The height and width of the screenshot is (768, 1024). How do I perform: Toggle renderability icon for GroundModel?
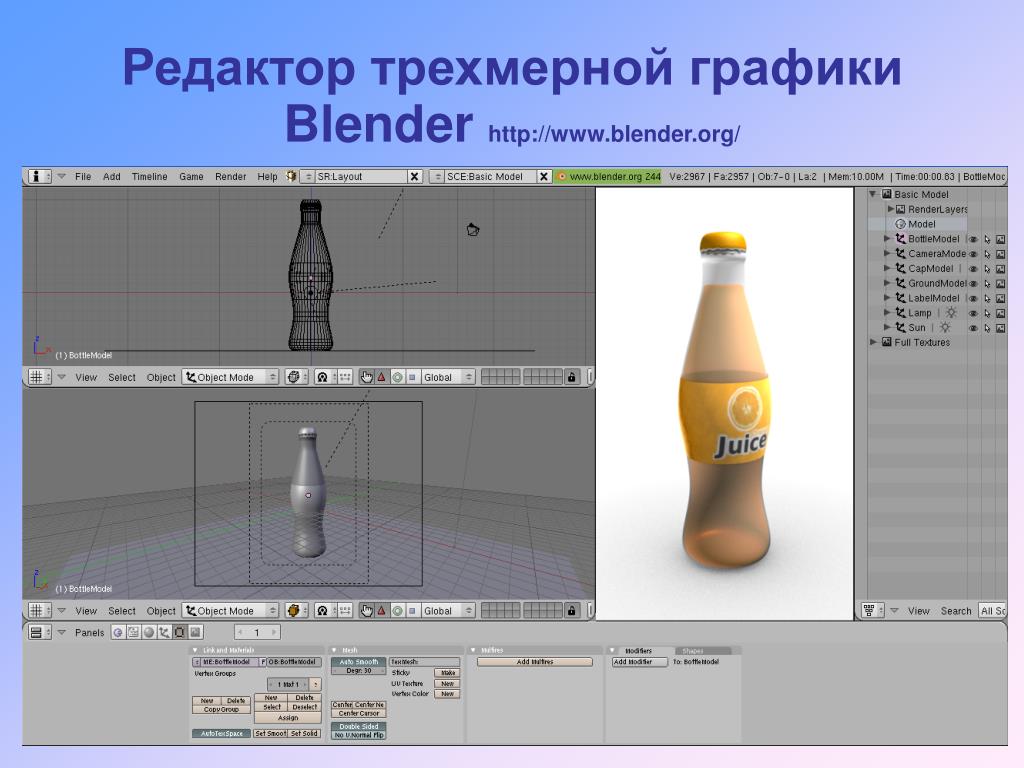click(1000, 284)
